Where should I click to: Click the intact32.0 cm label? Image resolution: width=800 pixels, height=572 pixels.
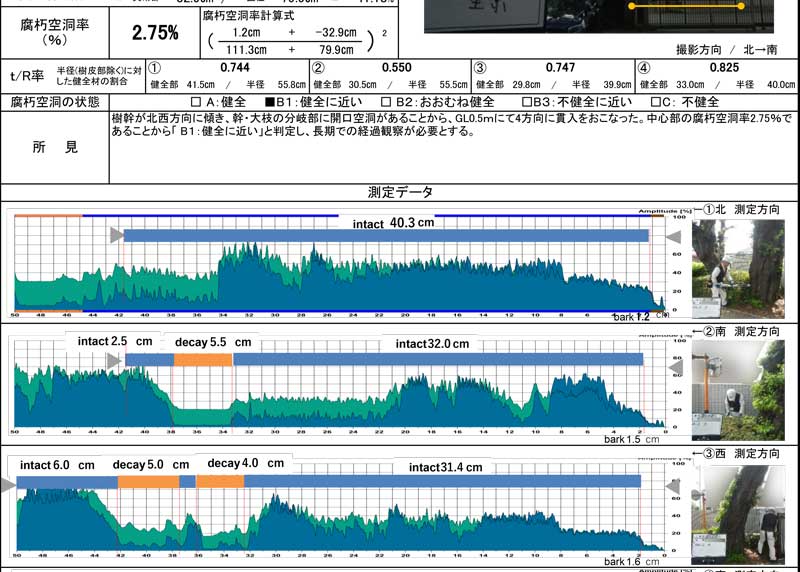coord(432,344)
